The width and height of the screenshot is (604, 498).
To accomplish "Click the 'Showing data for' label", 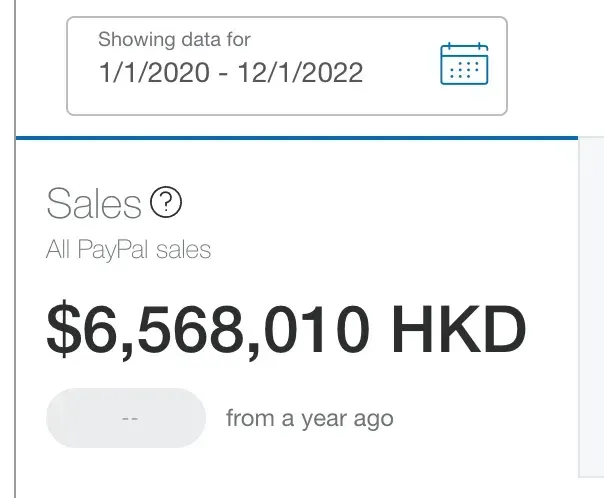I will coord(174,39).
